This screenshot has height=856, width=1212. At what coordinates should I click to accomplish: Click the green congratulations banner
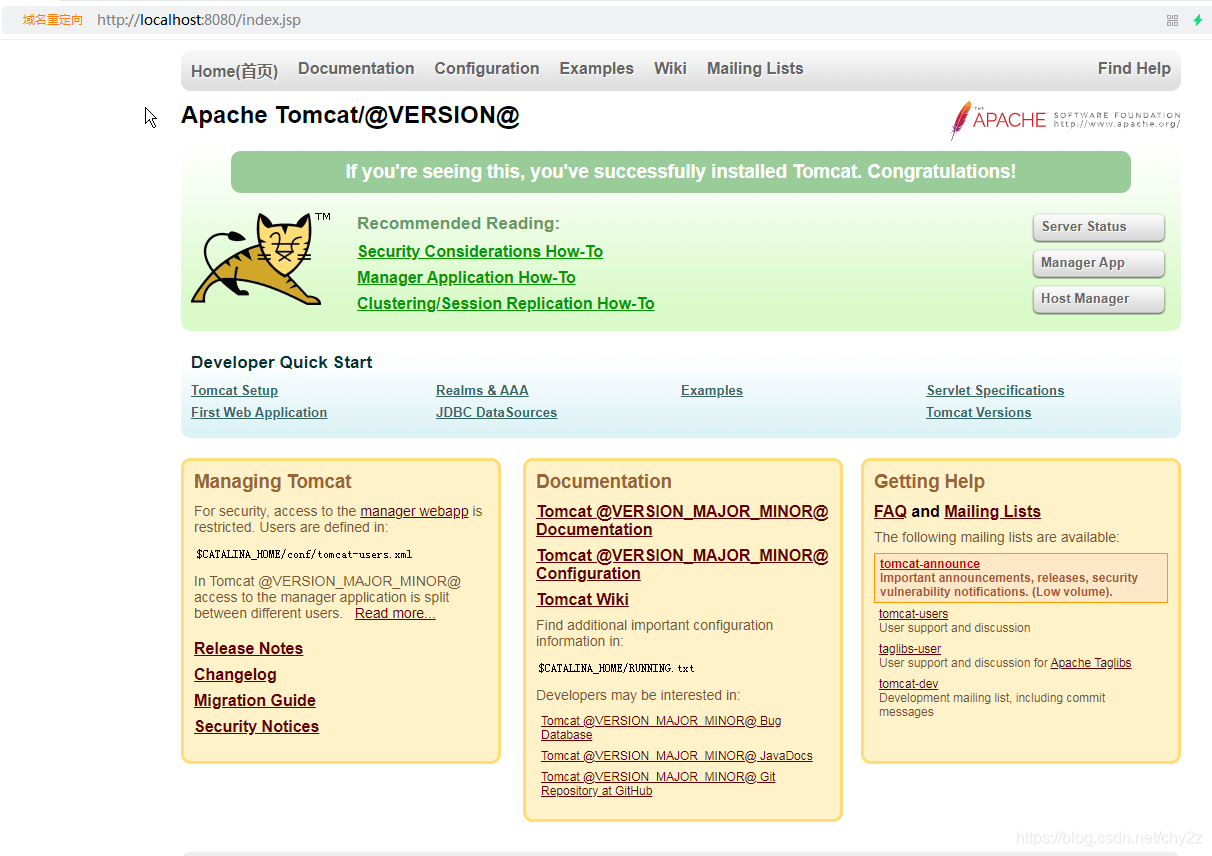tap(681, 172)
